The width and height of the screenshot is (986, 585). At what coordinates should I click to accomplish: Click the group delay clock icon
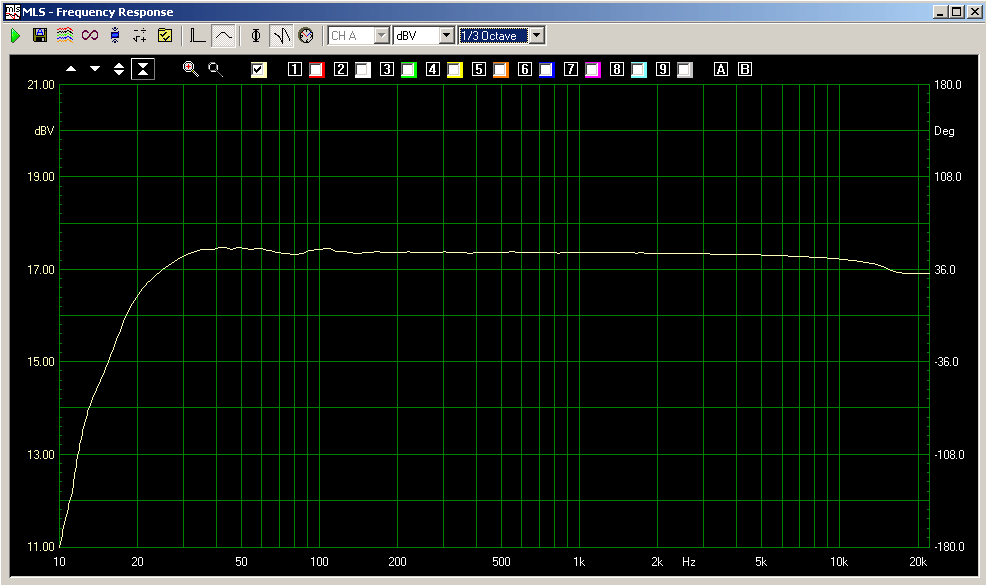[306, 36]
